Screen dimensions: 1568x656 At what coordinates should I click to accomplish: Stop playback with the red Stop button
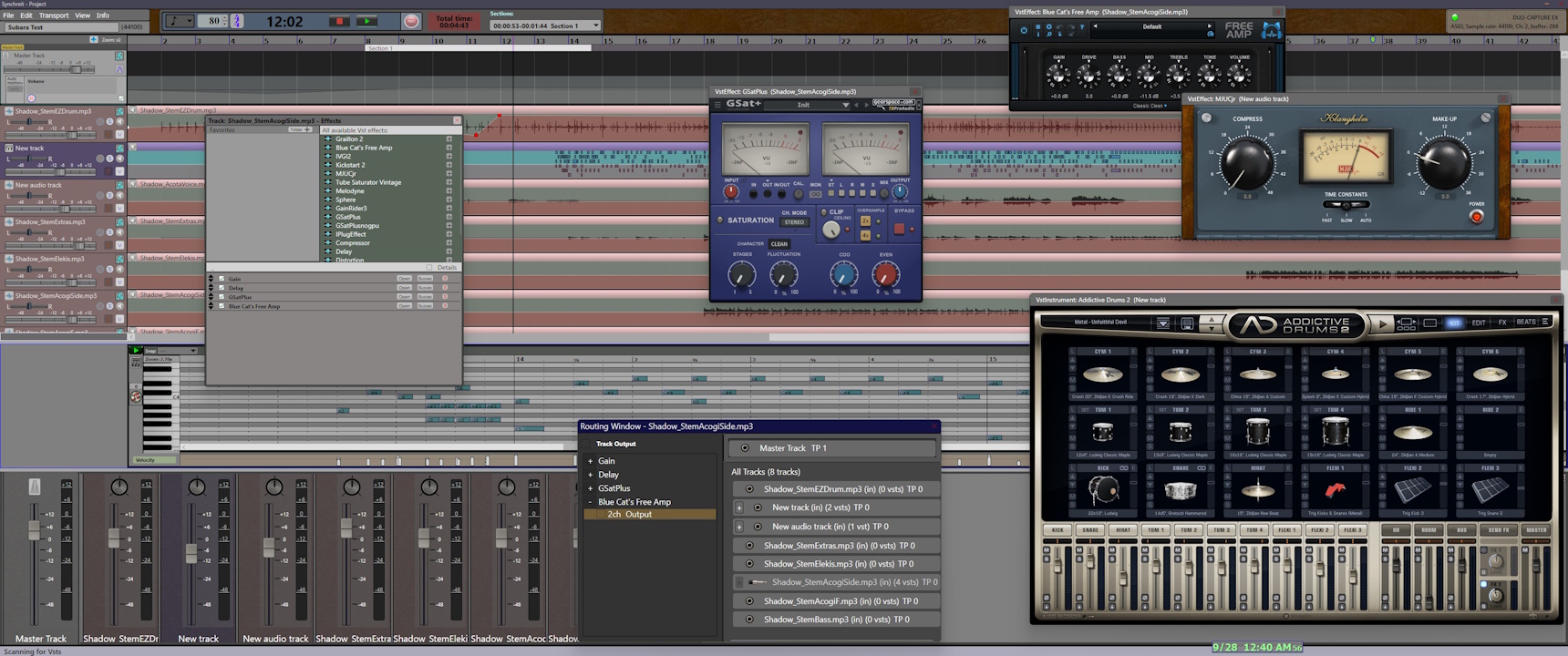click(x=339, y=21)
